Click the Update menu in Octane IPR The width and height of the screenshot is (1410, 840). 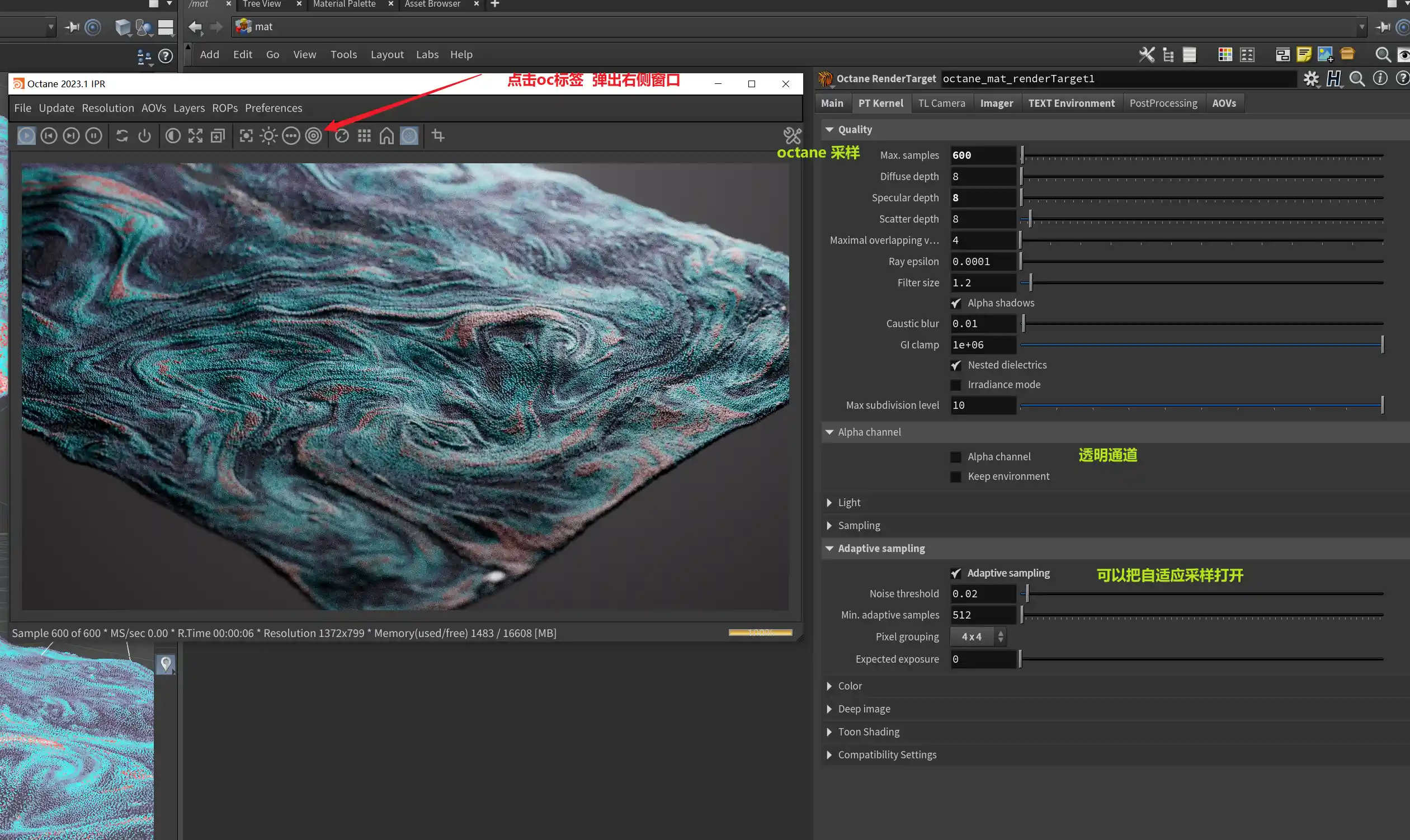(x=56, y=108)
